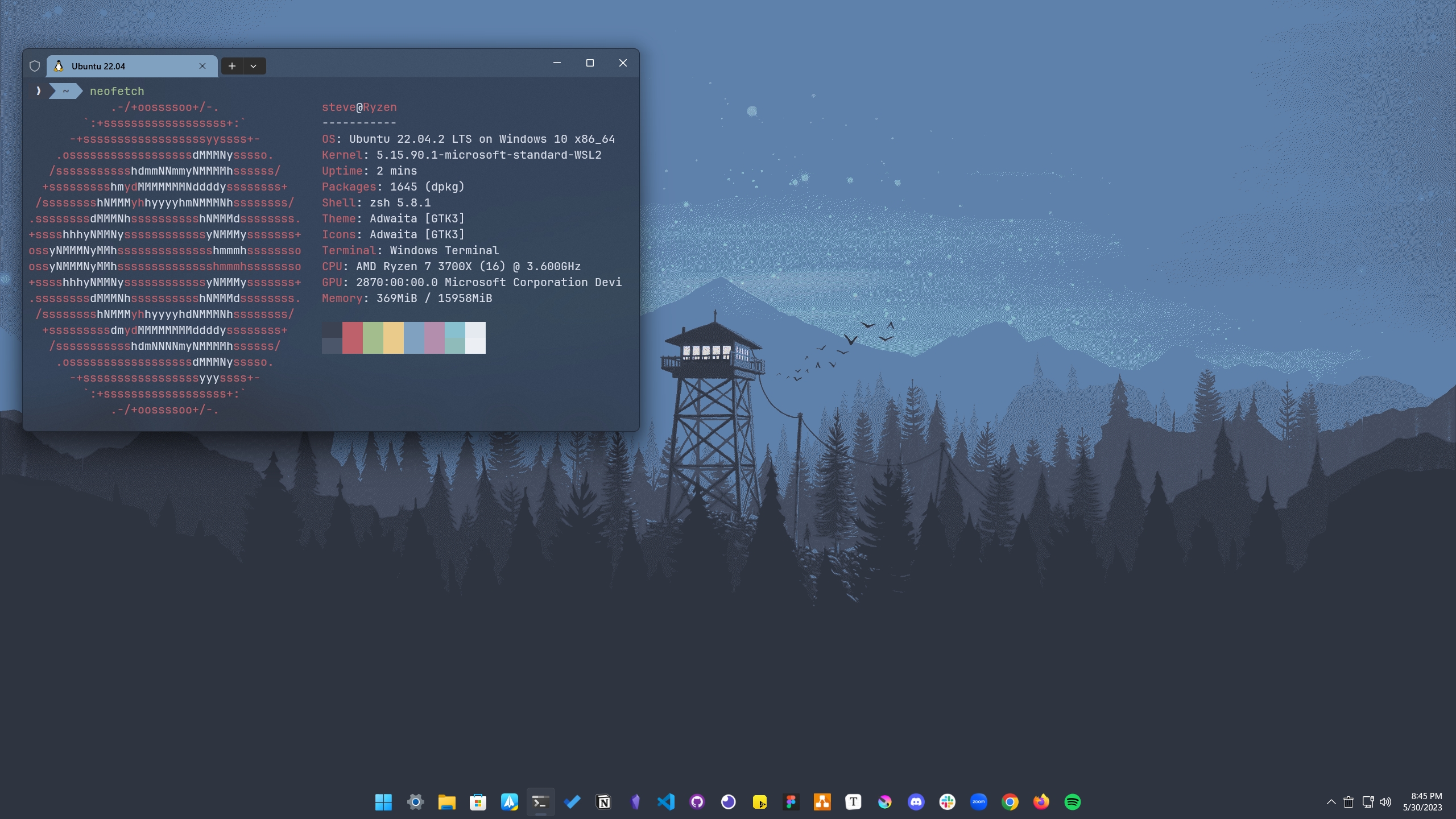
Task: Open the clock and date flyout
Action: pyautogui.click(x=1422, y=802)
